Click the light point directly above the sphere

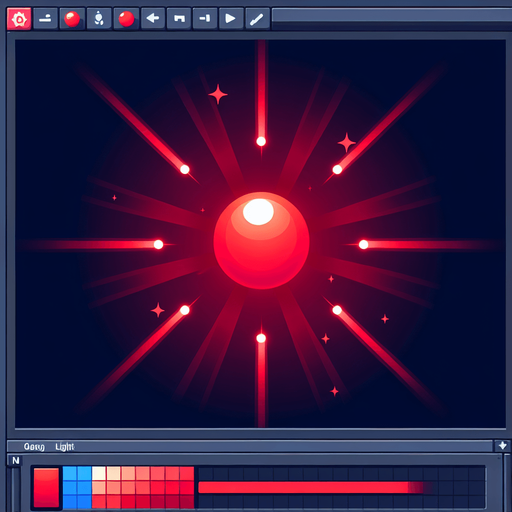261,141
